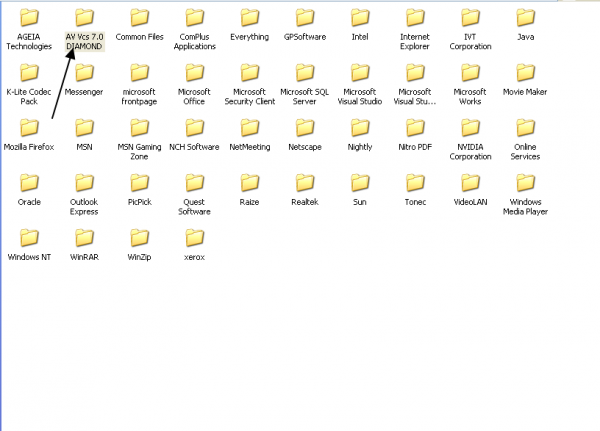The height and width of the screenshot is (431, 600).
Task: Select the Quest Software folder icon
Action: click(194, 183)
